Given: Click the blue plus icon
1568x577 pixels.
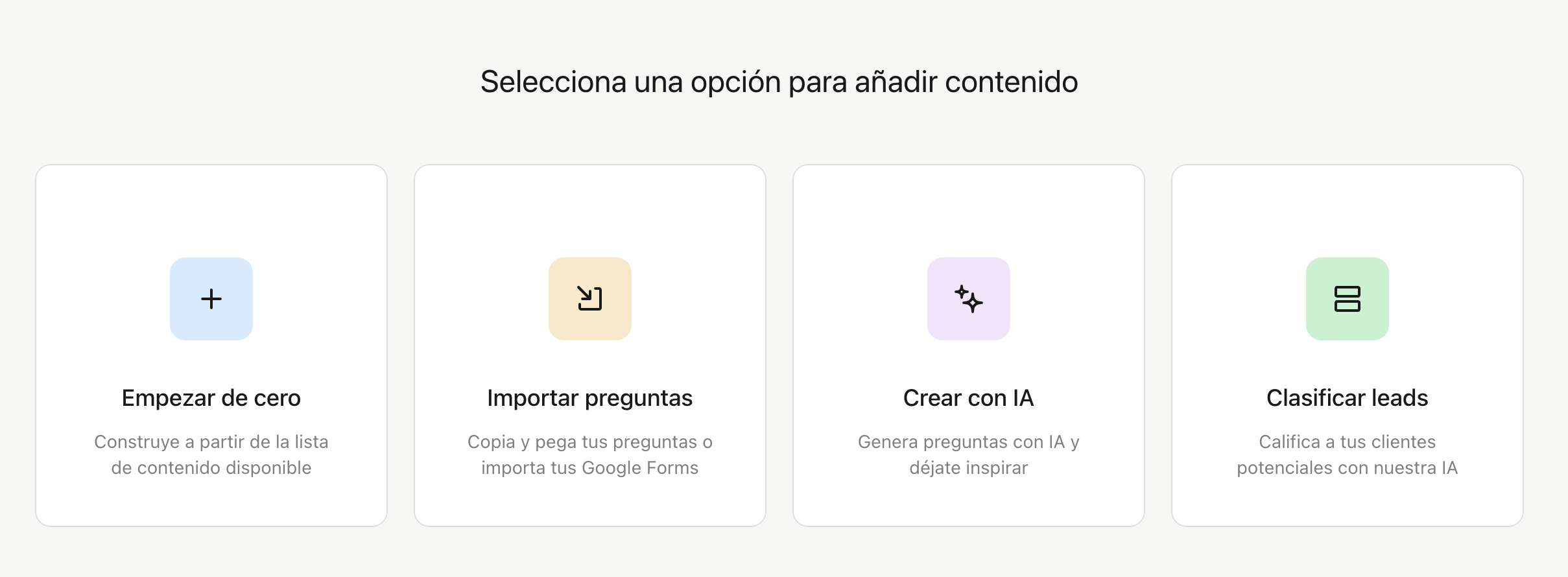Looking at the screenshot, I should [x=211, y=299].
